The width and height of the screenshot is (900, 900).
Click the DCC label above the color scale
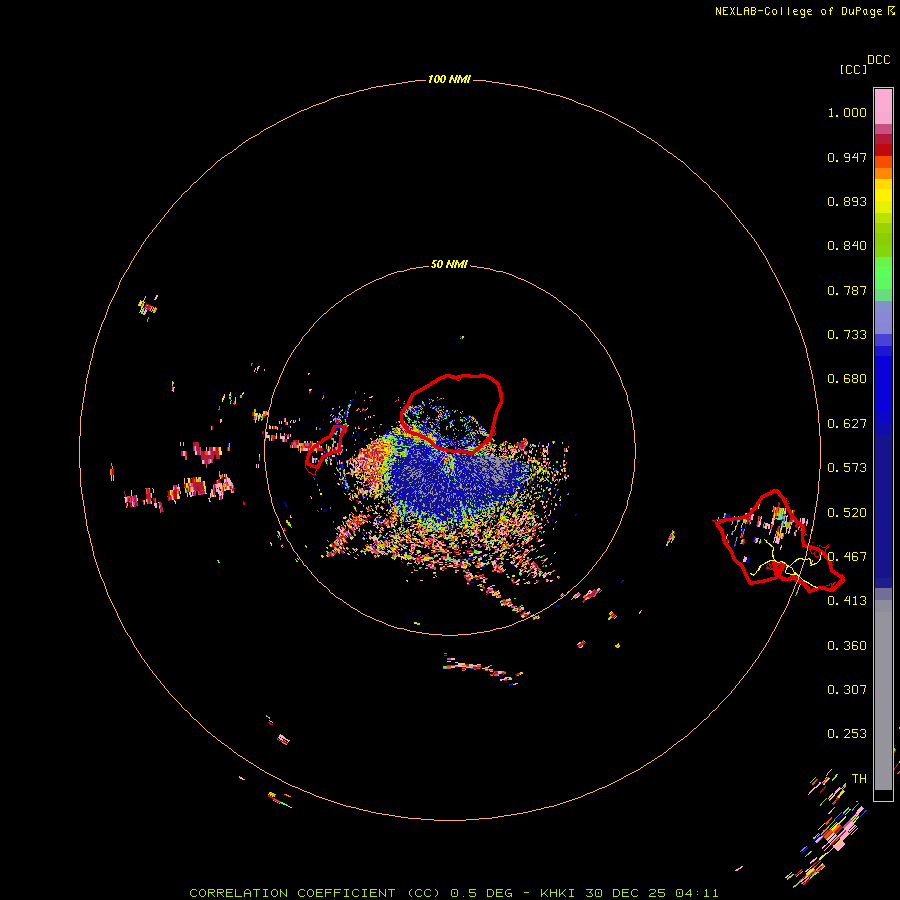(x=878, y=60)
